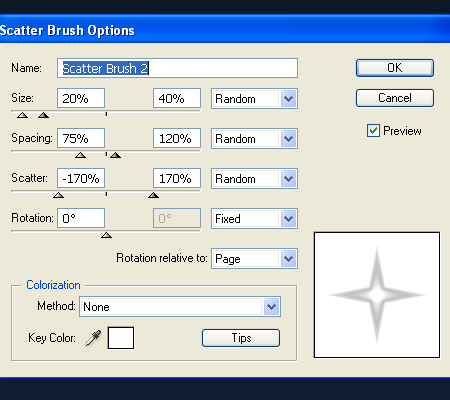Click the white Key Color swatch
The image size is (450, 400).
click(121, 338)
